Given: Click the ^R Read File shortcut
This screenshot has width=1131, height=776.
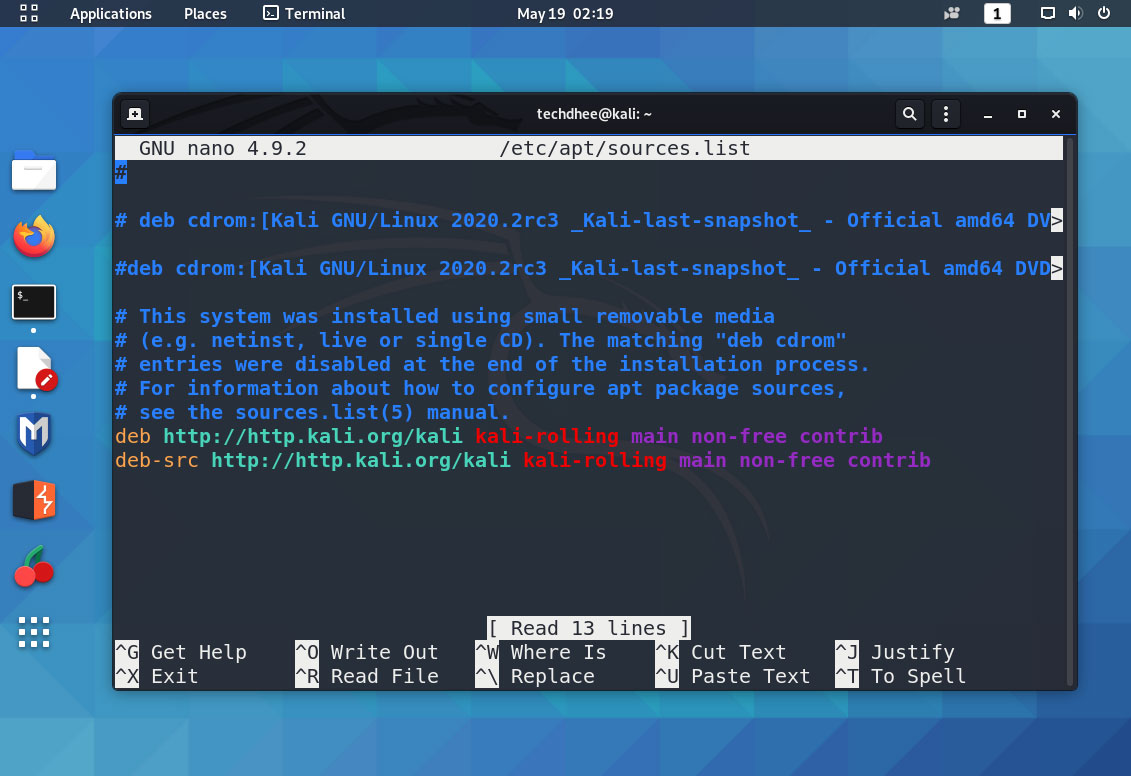Looking at the screenshot, I should tap(366, 676).
